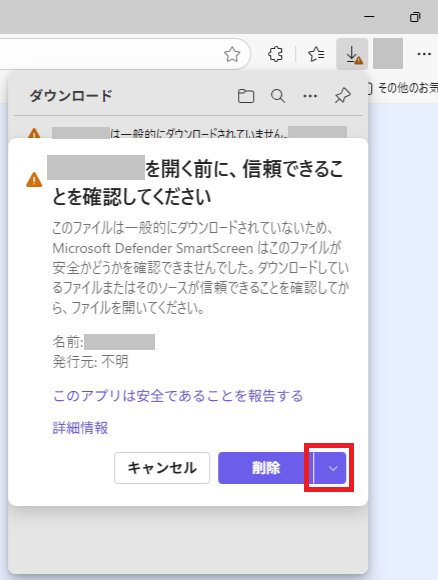The height and width of the screenshot is (580, 438).
Task: Pin the Downloads panel
Action: [x=343, y=96]
